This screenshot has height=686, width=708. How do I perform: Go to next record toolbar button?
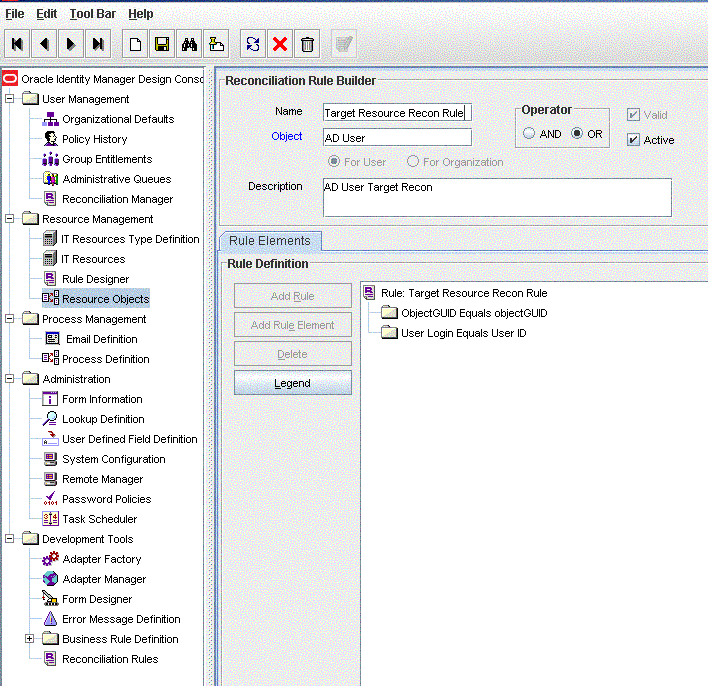pyautogui.click(x=71, y=44)
